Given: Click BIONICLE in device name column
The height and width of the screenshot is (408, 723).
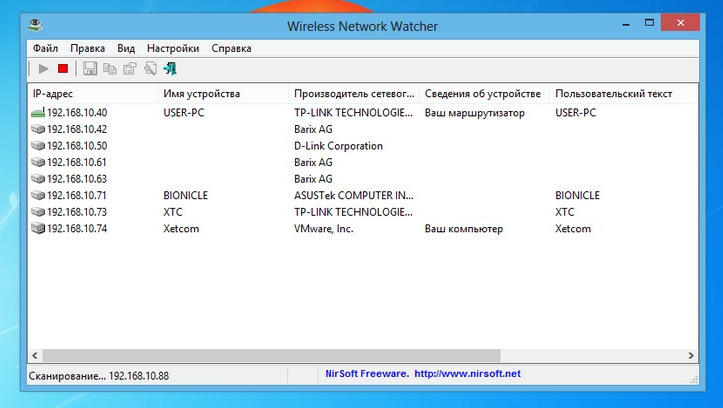Looking at the screenshot, I should tap(185, 195).
